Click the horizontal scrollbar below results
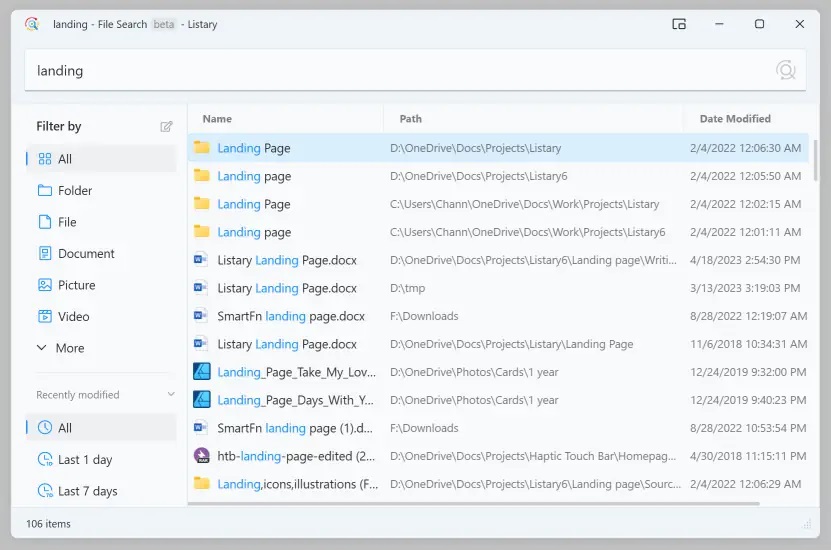The image size is (831, 550). click(x=474, y=503)
